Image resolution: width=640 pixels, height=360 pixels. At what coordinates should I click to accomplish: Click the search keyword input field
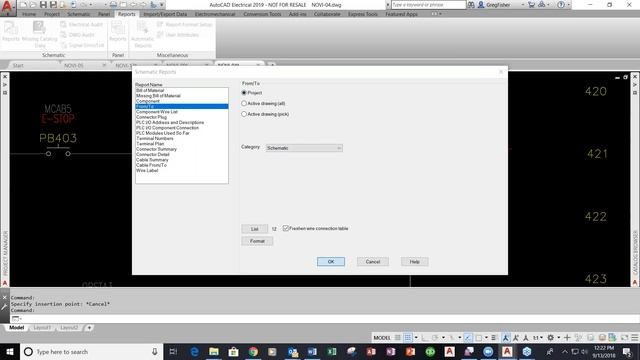click(428, 5)
